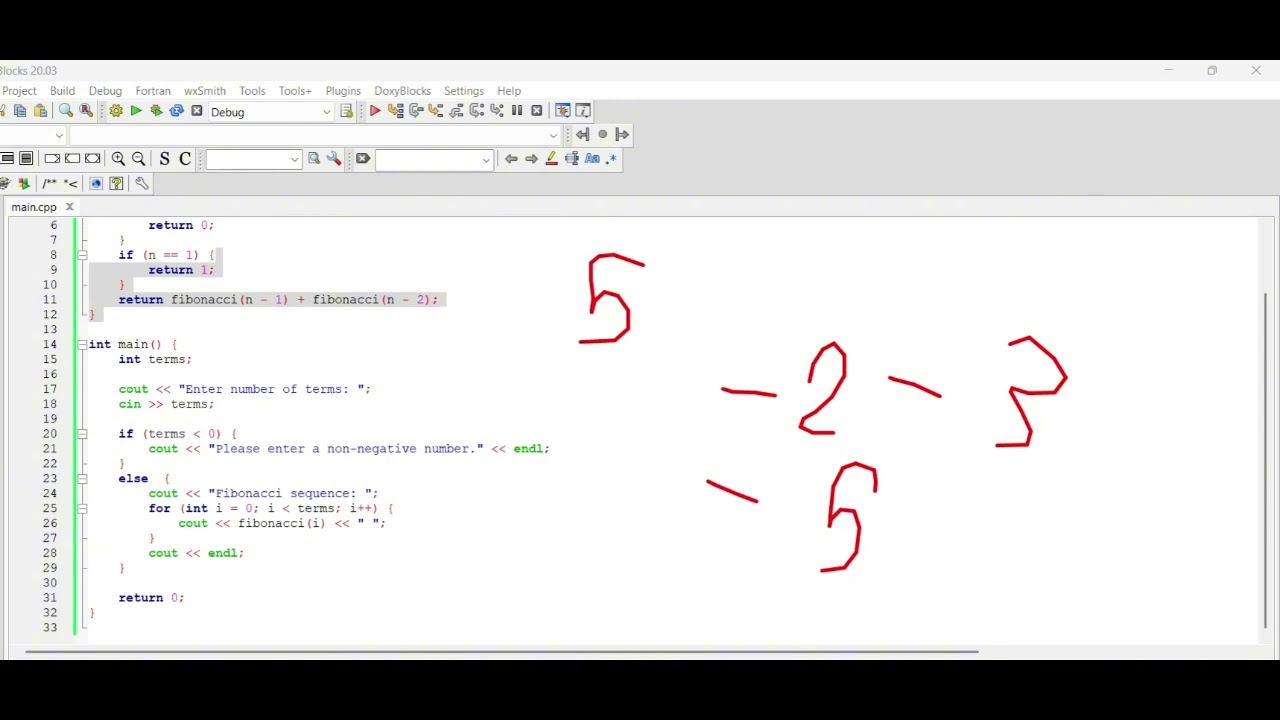Click the Paste clipboard icon
The height and width of the screenshot is (720, 1280).
(x=41, y=111)
